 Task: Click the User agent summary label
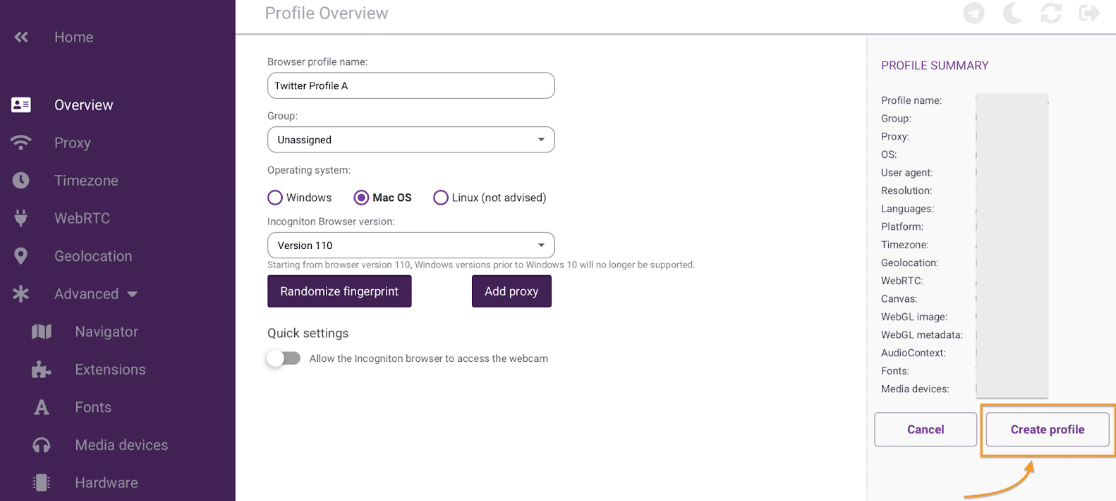click(x=907, y=173)
